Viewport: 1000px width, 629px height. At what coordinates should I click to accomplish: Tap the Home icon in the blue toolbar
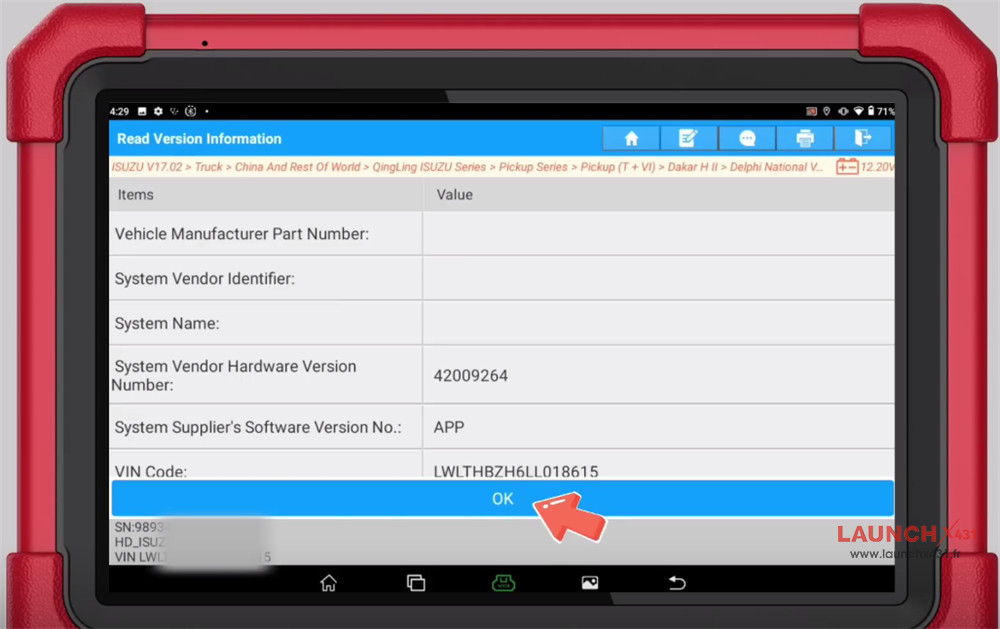pyautogui.click(x=631, y=138)
